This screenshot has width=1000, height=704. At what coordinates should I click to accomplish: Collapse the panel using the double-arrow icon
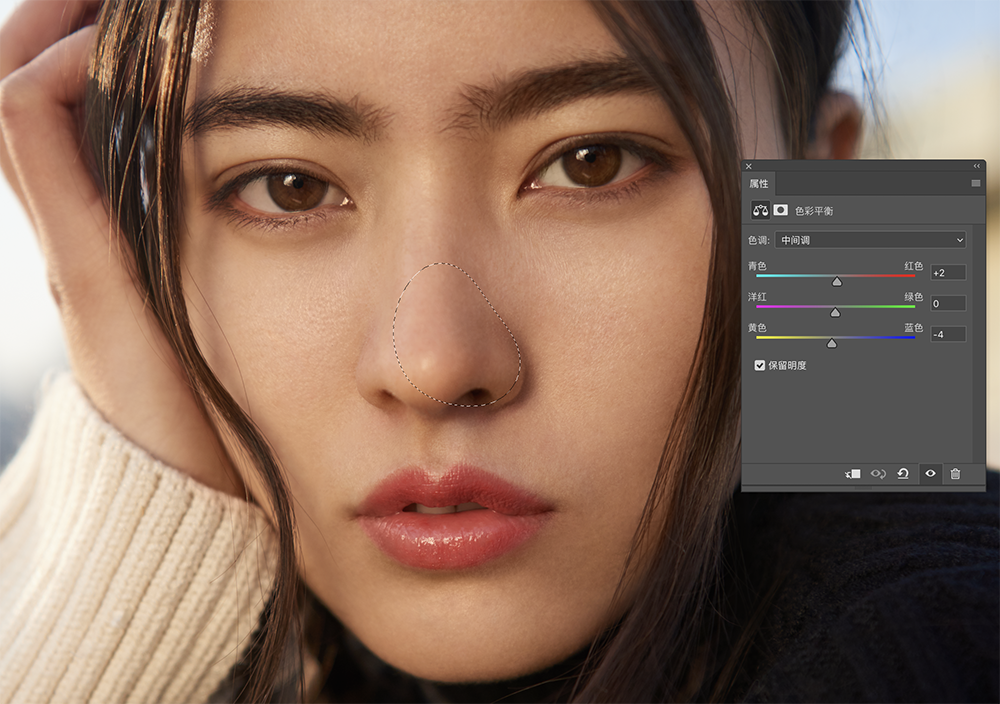976,166
